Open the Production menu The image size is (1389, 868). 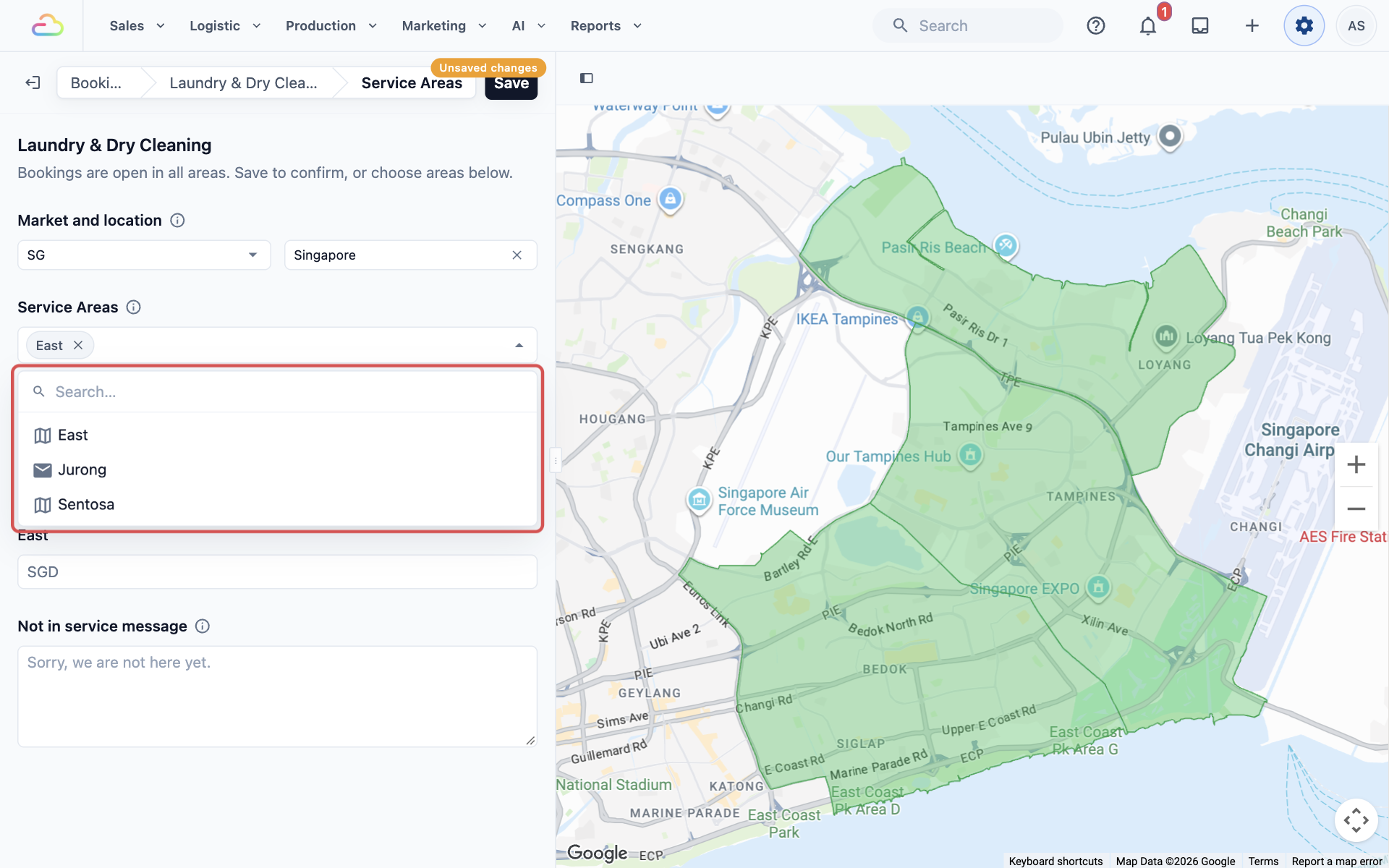coord(331,26)
